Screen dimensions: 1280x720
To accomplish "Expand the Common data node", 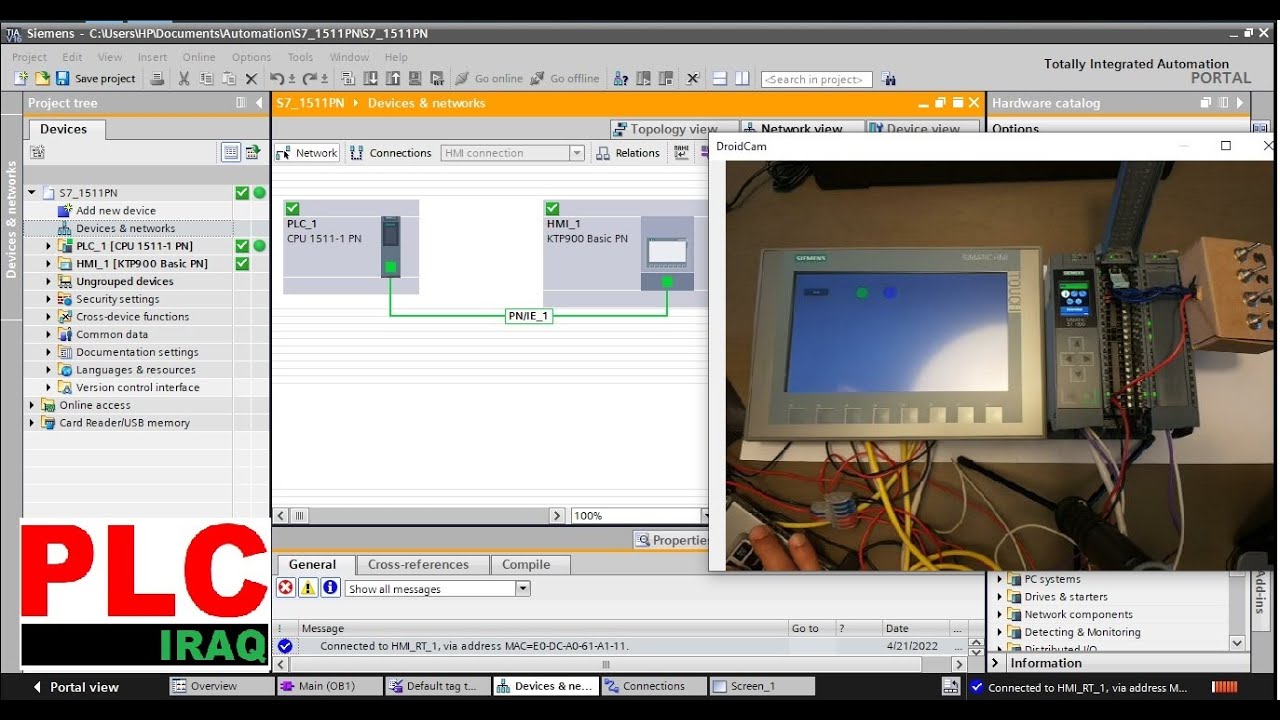I will click(x=48, y=334).
